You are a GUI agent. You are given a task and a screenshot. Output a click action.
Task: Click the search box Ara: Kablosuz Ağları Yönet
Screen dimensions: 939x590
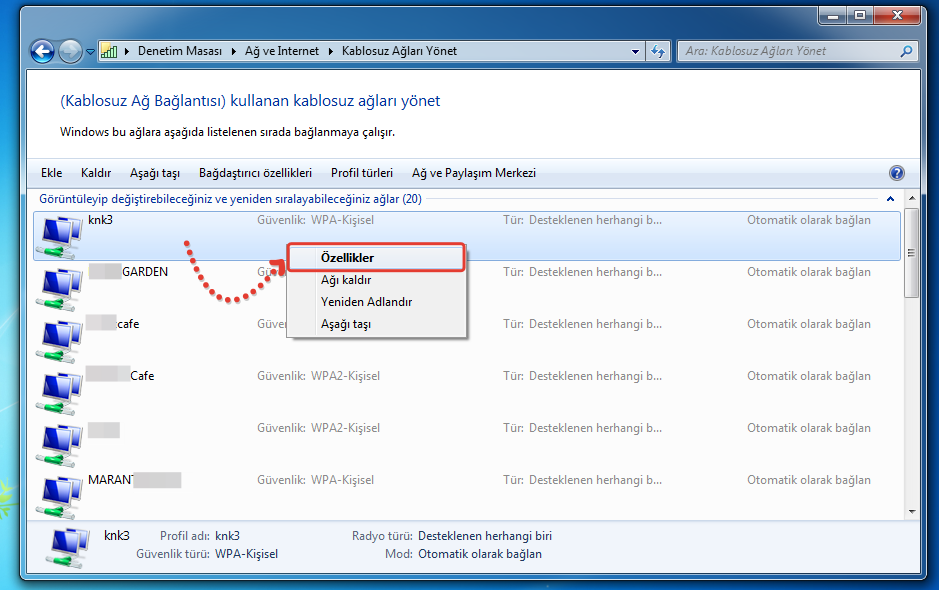click(788, 51)
